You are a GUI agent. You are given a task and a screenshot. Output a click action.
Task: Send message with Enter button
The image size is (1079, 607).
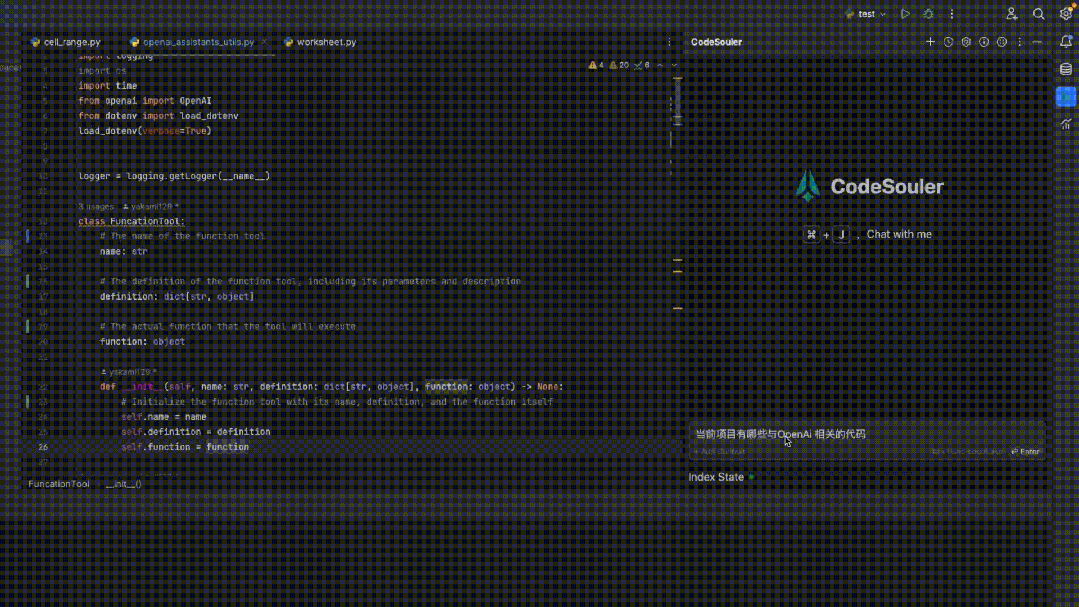tap(1025, 452)
